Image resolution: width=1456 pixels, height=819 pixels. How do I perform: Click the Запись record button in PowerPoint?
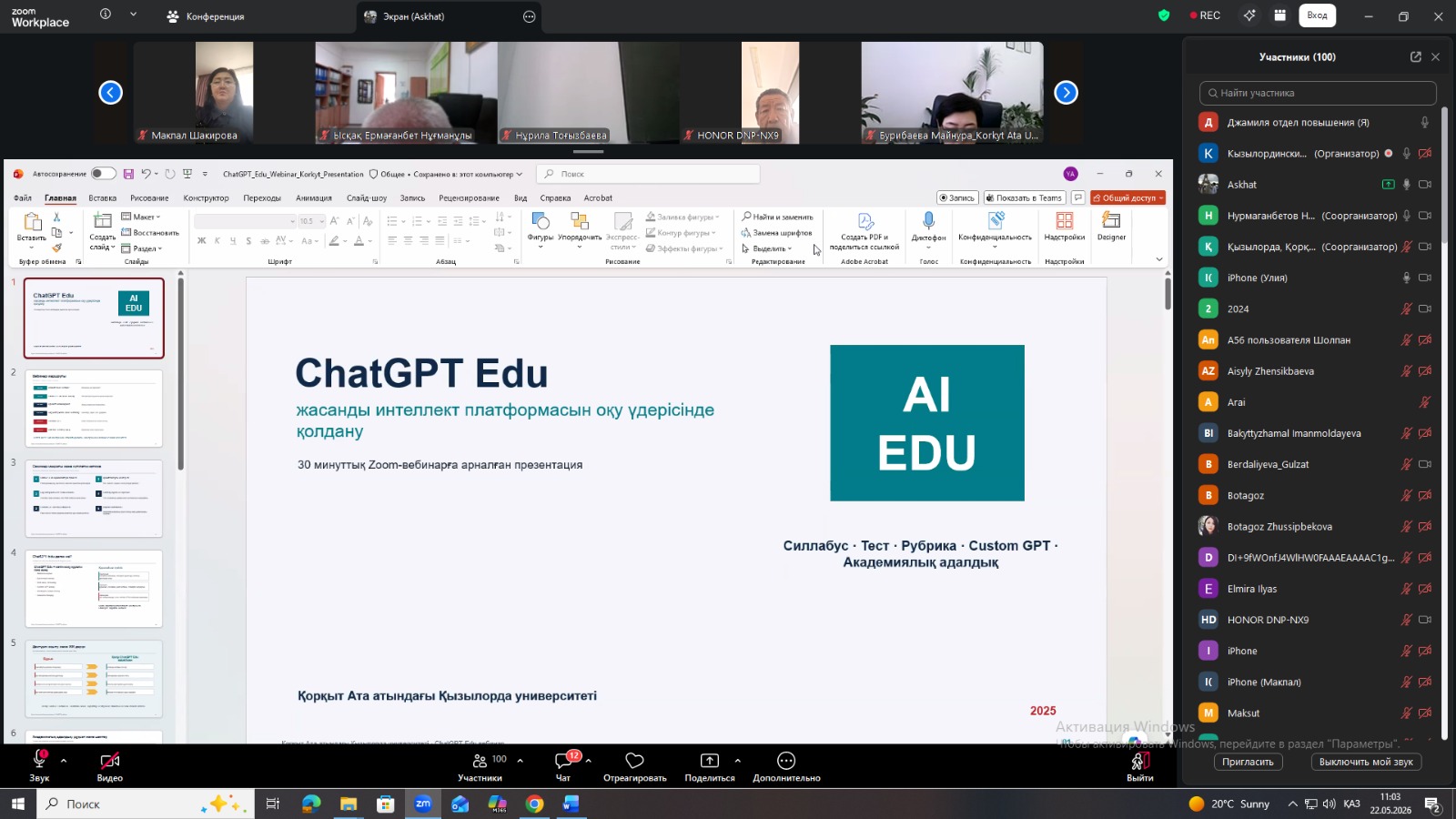(957, 197)
